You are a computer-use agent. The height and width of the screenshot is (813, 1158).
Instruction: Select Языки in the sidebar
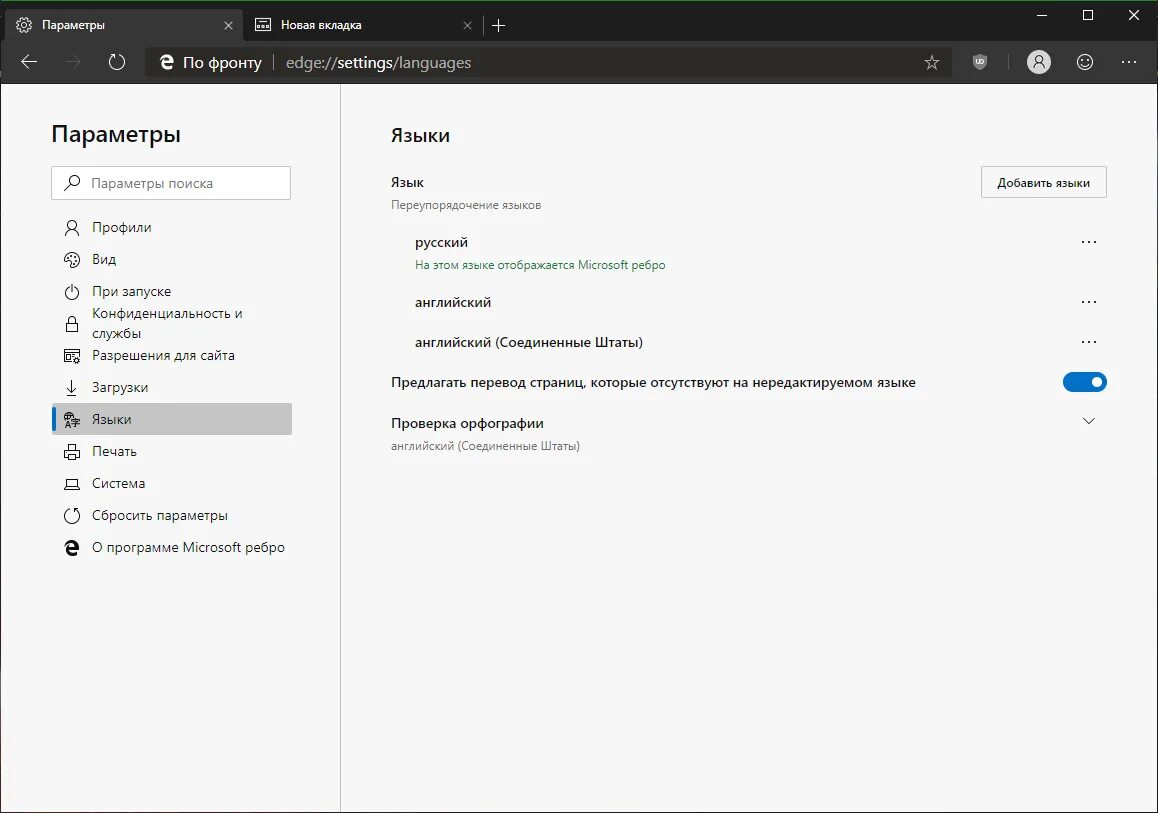point(171,419)
